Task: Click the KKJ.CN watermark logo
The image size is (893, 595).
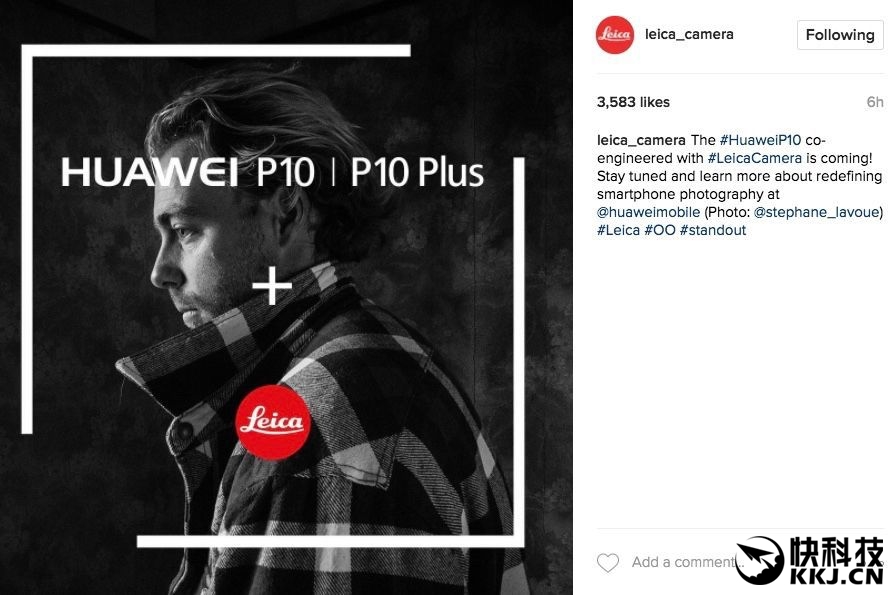Action: (x=809, y=561)
